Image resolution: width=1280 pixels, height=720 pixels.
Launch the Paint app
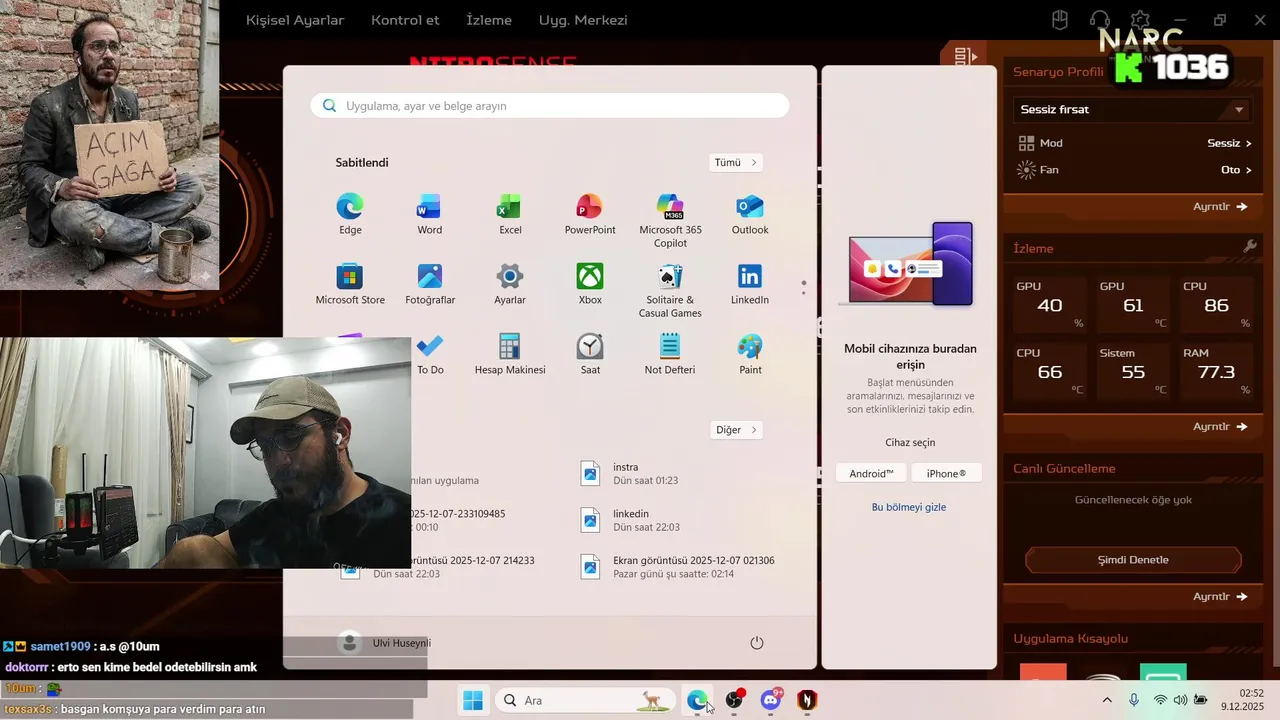click(750, 354)
